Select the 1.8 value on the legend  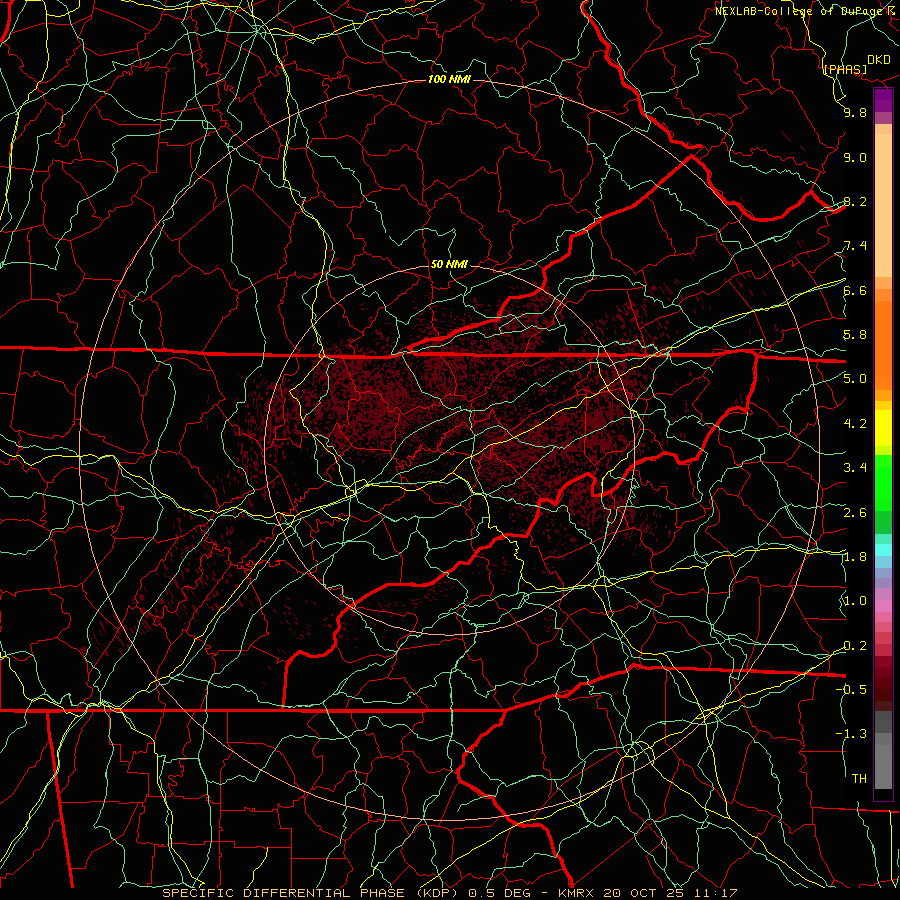click(x=855, y=557)
